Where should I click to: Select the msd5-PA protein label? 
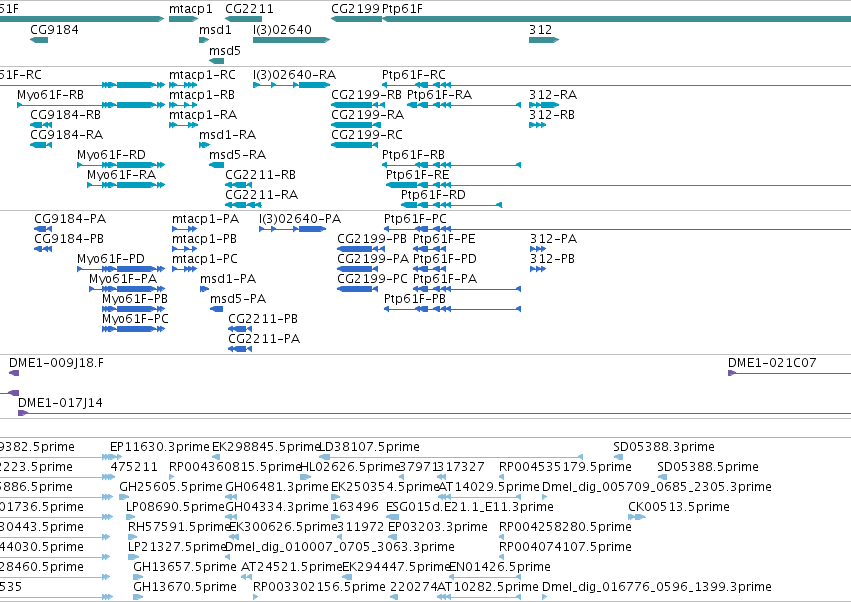coord(238,299)
